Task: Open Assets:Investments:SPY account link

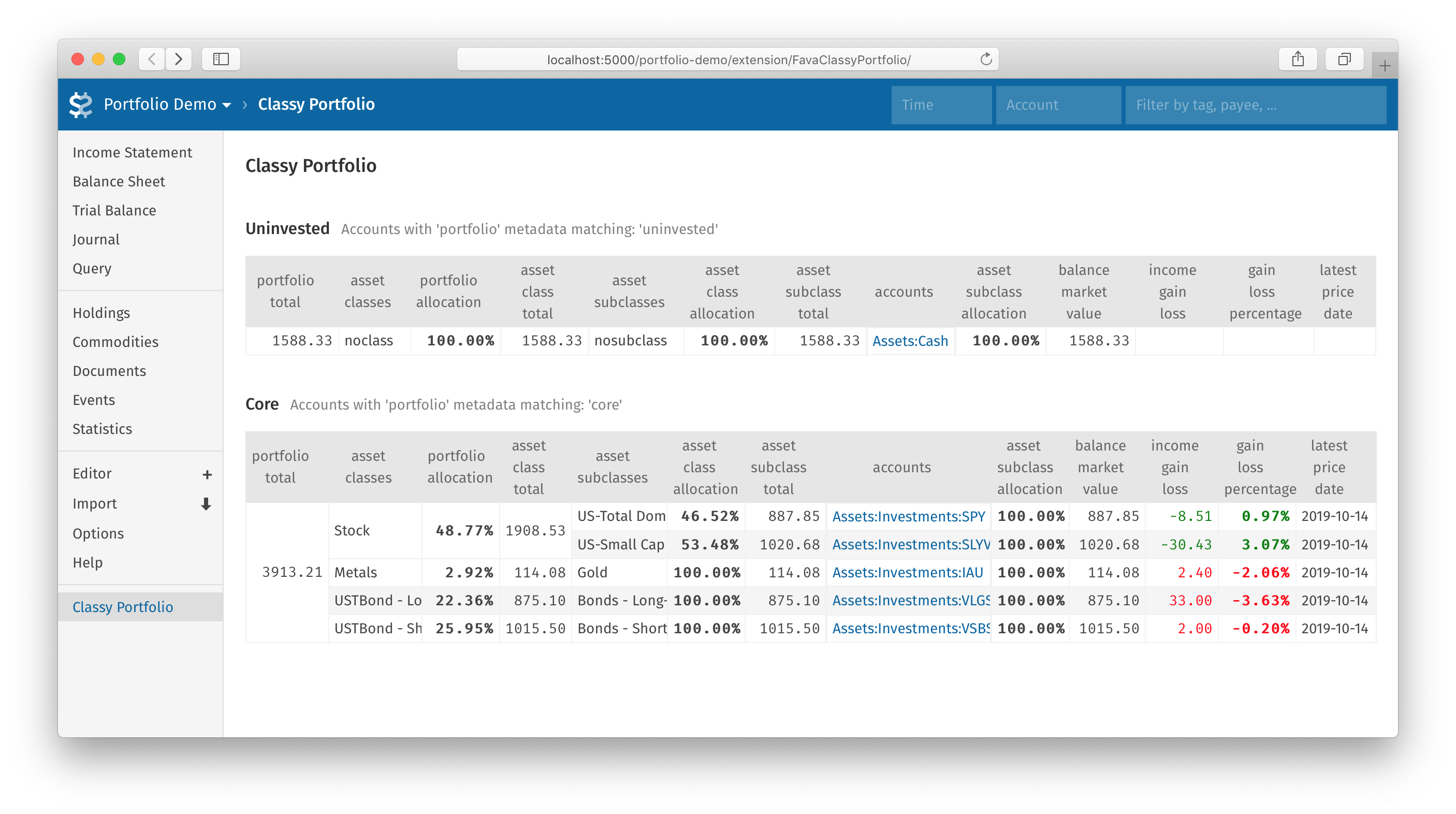Action: pos(908,517)
